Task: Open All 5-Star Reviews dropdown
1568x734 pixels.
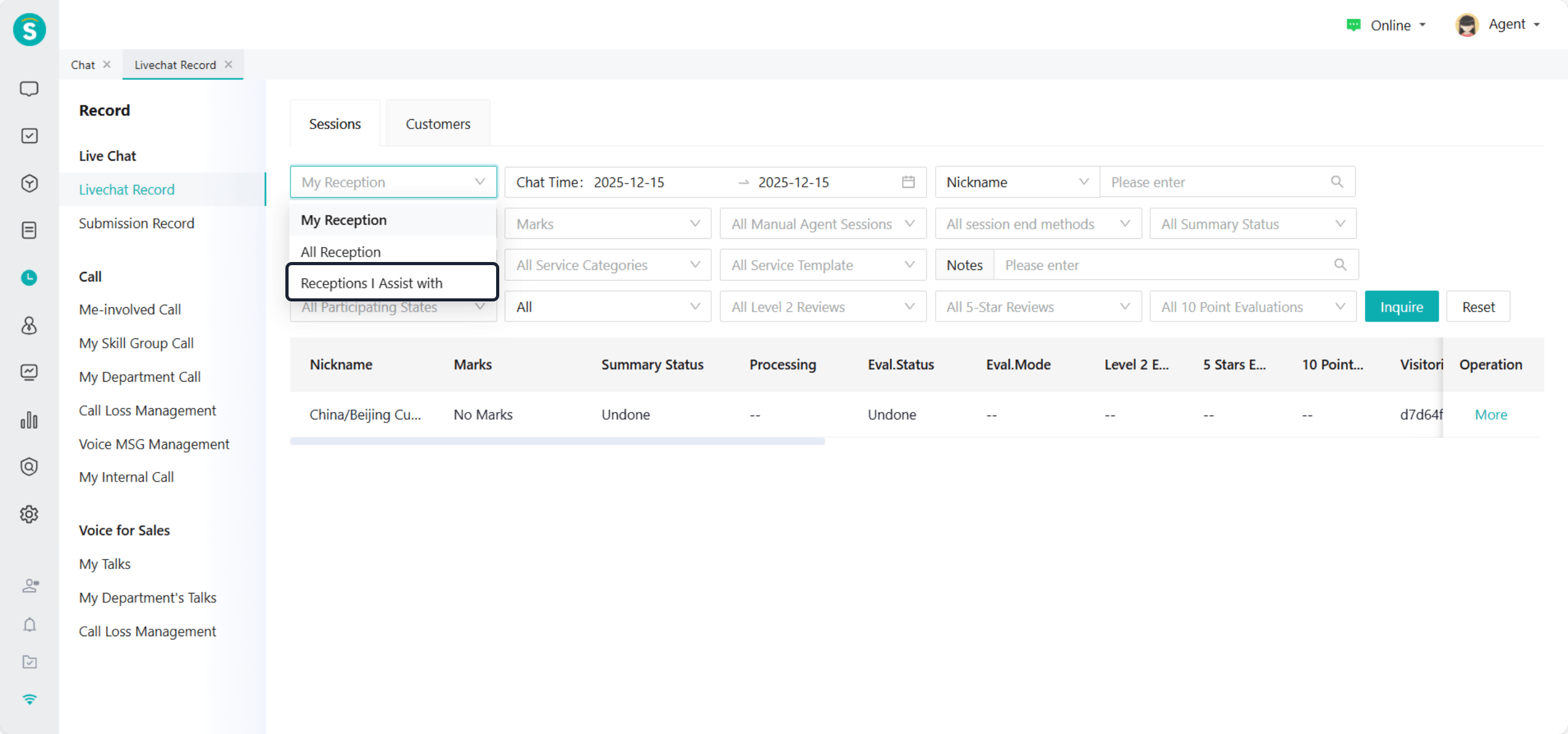Action: 1037,307
